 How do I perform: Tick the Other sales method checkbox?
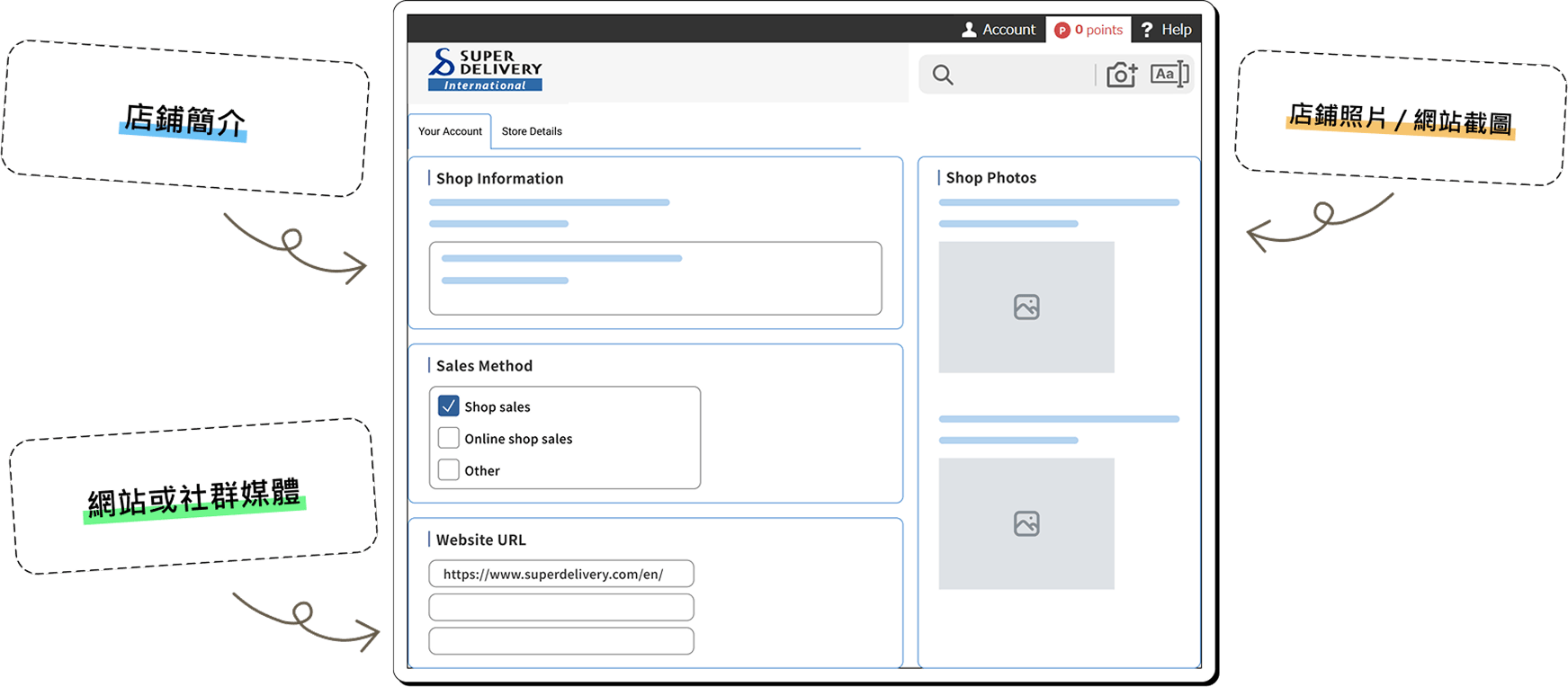[448, 469]
